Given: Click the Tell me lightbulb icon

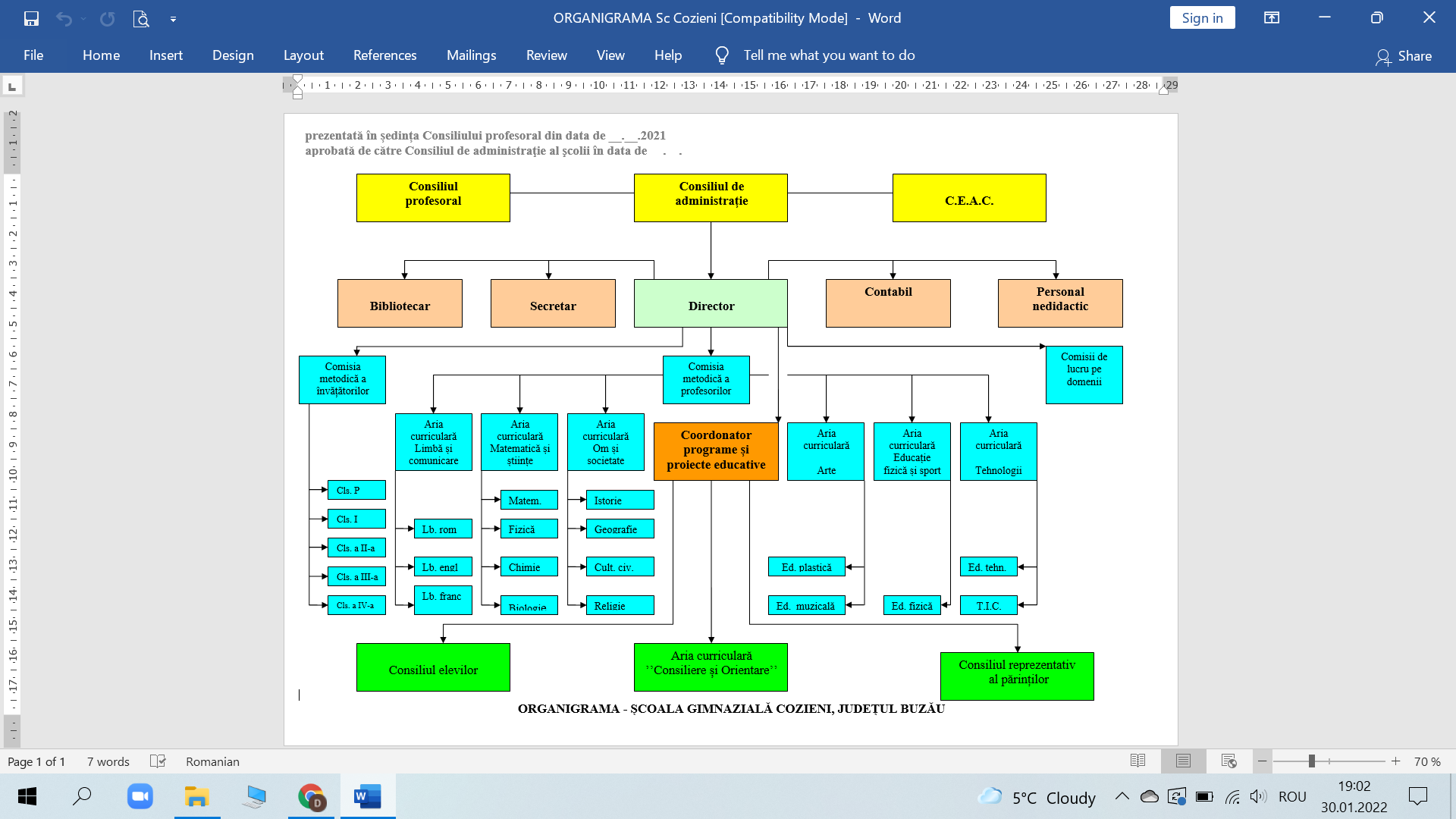Looking at the screenshot, I should [x=721, y=55].
